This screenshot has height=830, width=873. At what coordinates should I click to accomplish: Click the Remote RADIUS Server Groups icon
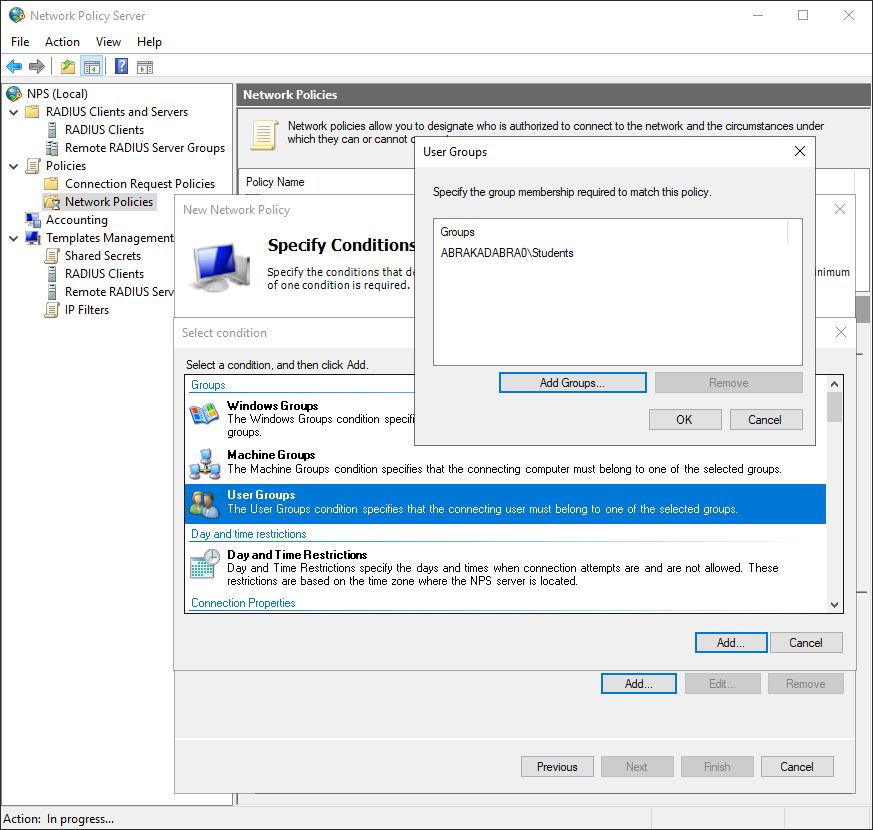click(x=52, y=148)
